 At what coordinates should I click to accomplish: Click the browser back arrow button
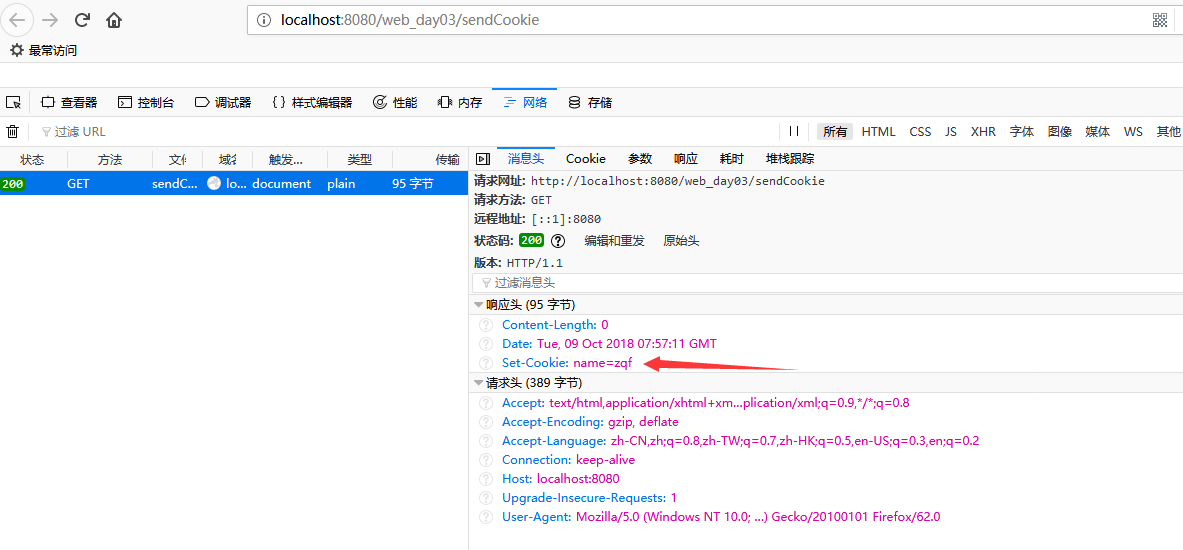click(x=17, y=20)
